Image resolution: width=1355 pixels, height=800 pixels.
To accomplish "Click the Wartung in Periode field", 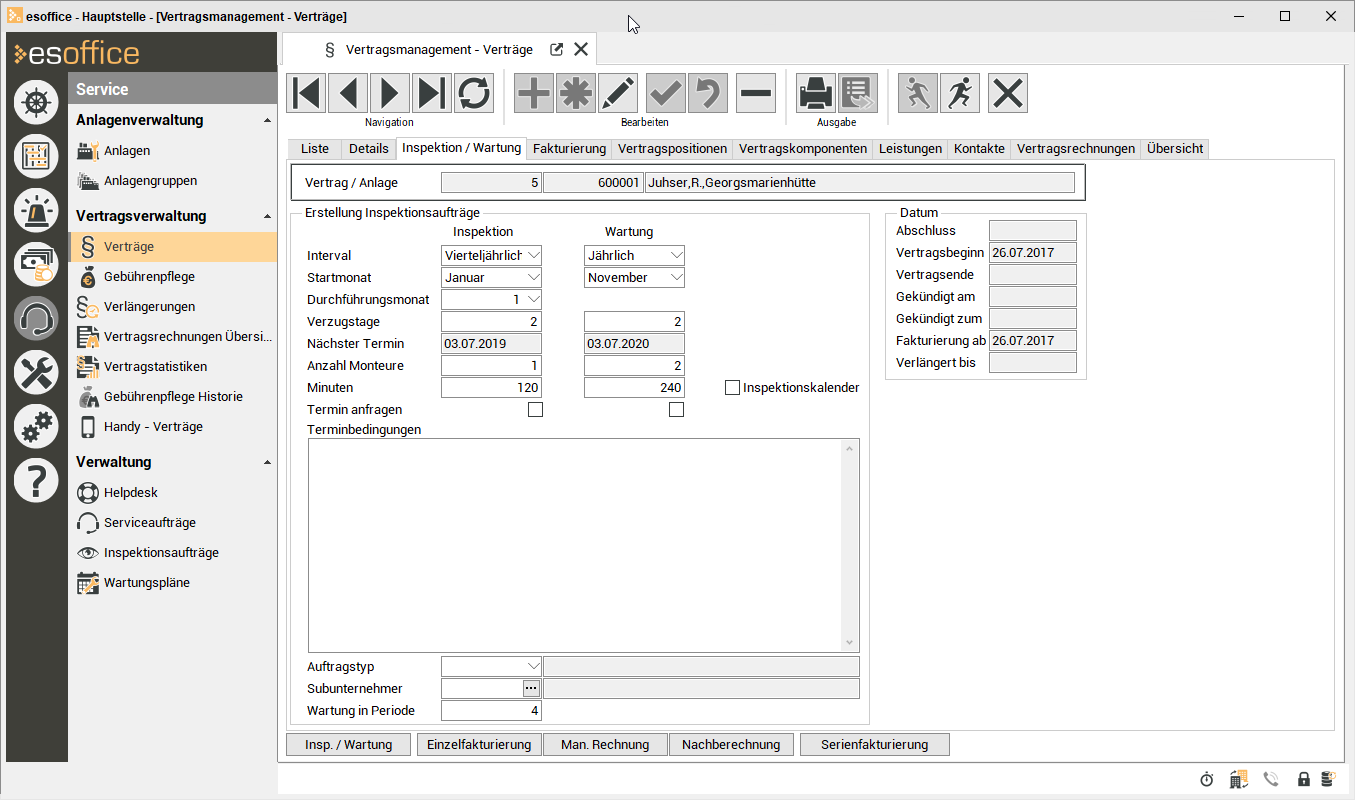I will (491, 711).
